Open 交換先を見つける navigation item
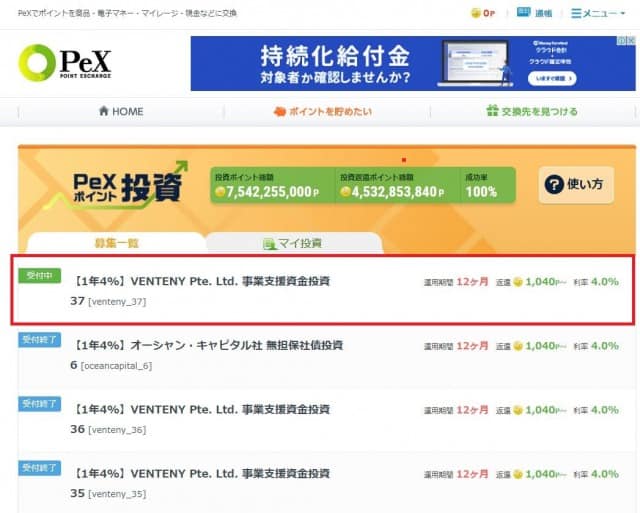The width and height of the screenshot is (640, 513). point(532,111)
